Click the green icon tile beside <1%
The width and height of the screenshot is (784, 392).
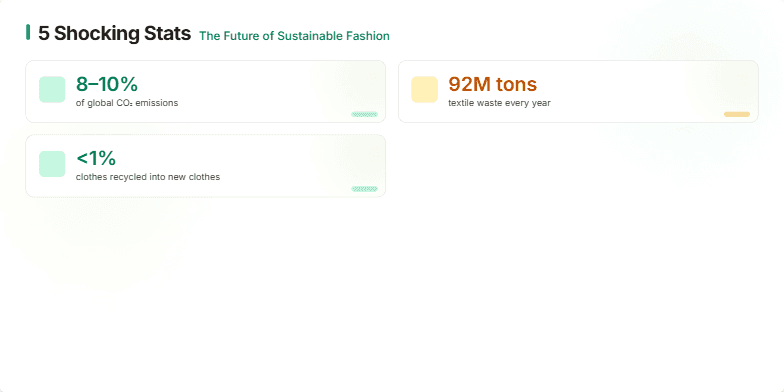52,164
